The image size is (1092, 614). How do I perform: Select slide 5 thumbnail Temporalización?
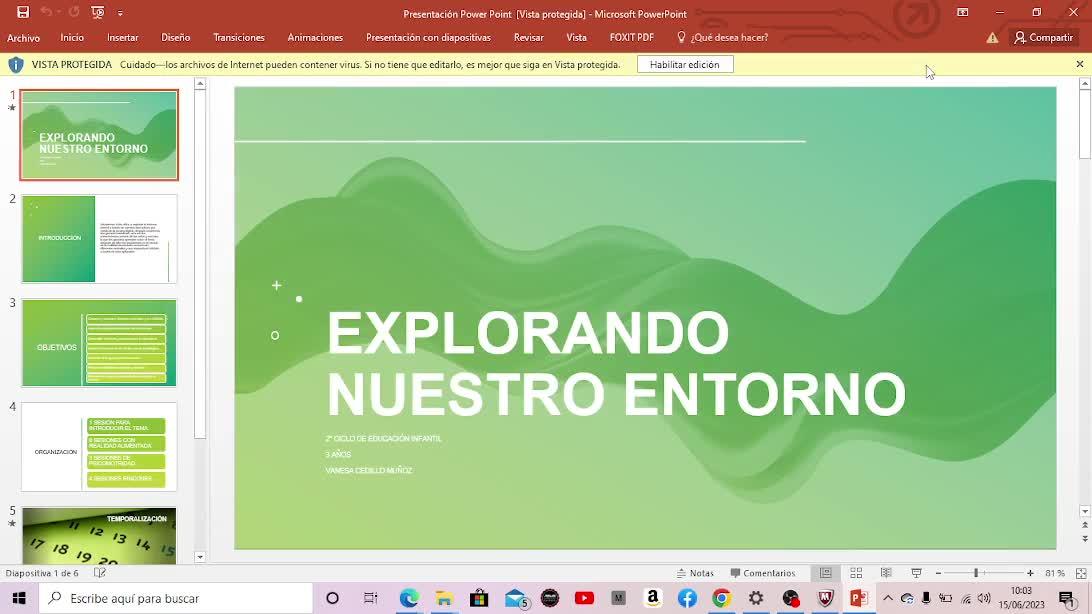pos(99,535)
